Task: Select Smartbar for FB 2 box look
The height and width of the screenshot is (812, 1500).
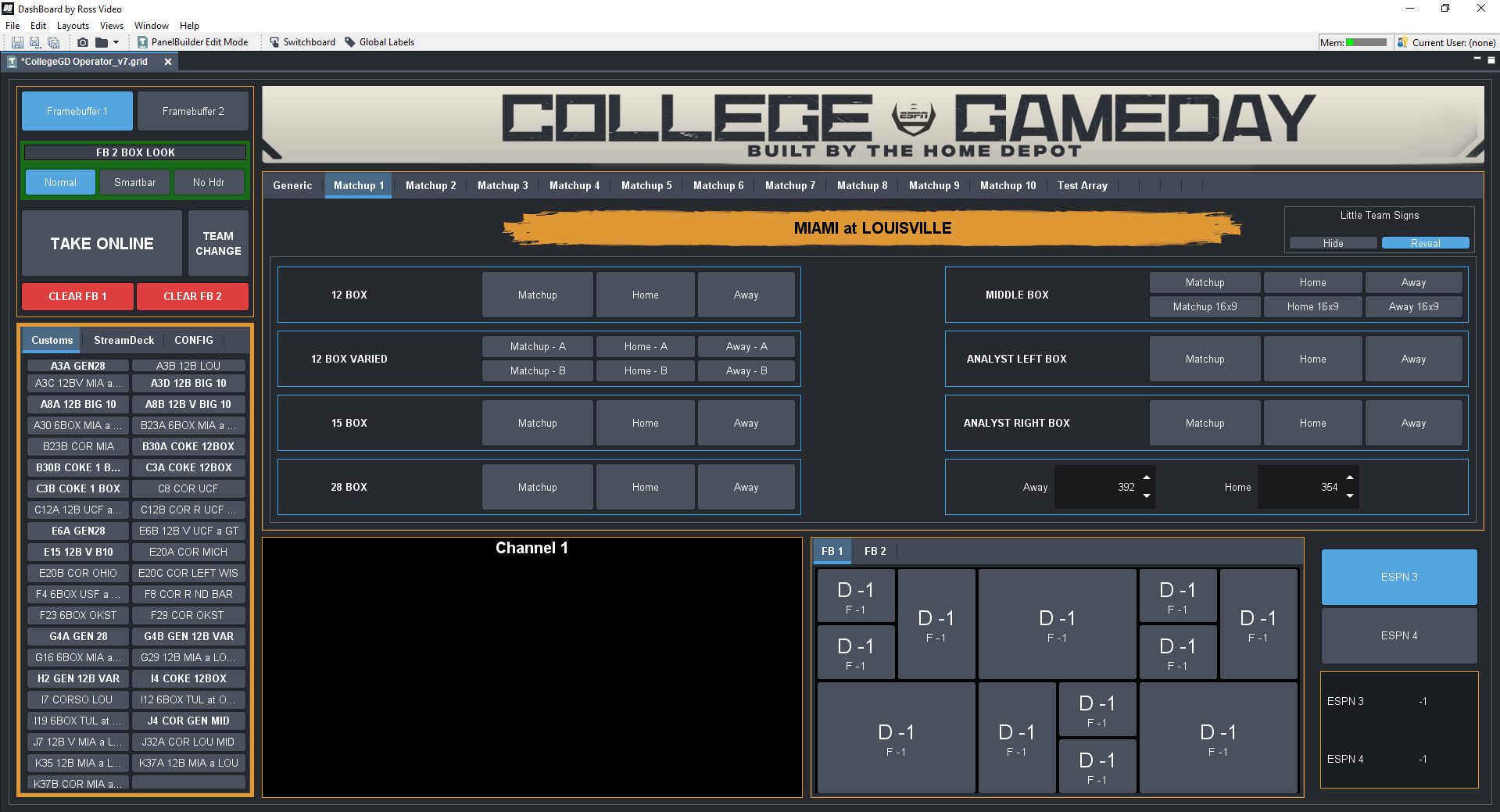Action: coord(134,182)
